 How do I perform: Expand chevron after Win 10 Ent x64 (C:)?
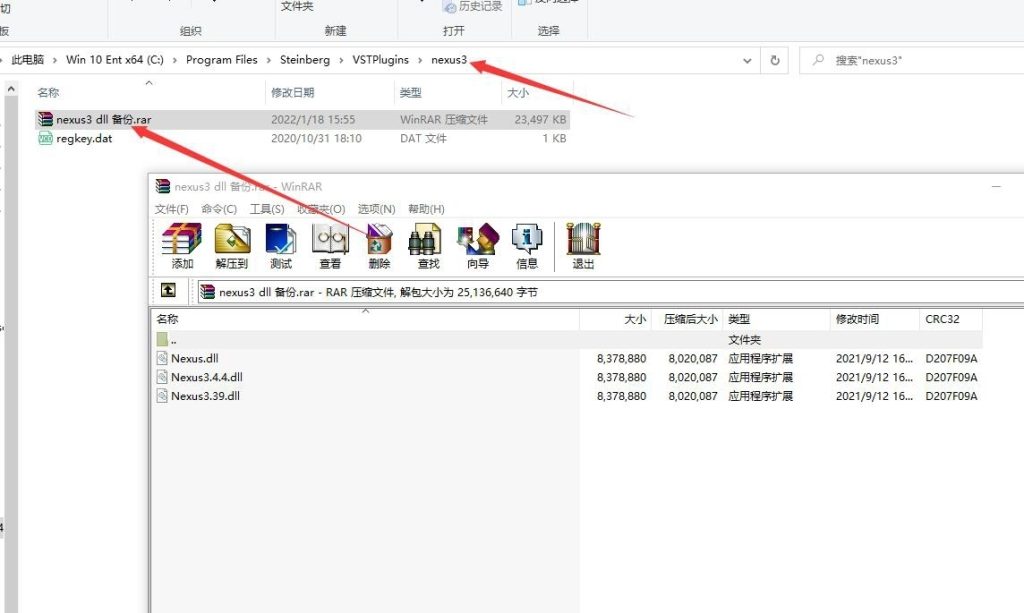pos(174,60)
